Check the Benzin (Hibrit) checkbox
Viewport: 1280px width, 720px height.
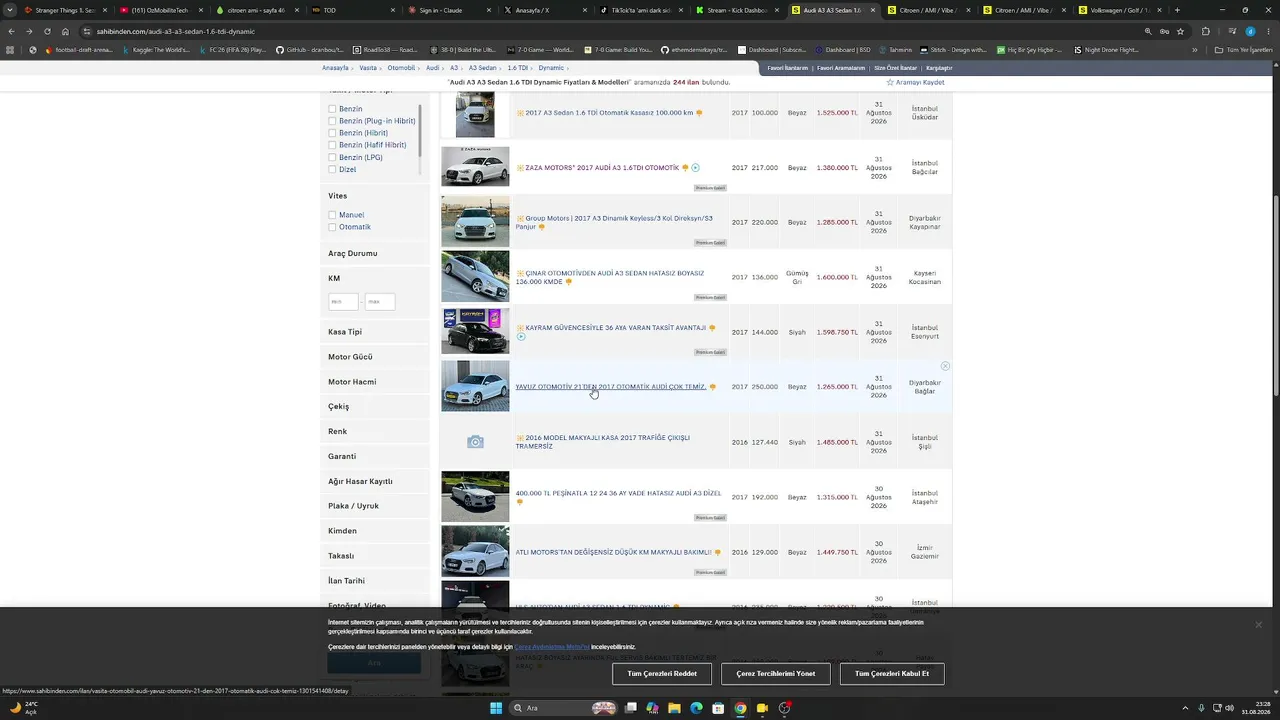pyautogui.click(x=332, y=133)
